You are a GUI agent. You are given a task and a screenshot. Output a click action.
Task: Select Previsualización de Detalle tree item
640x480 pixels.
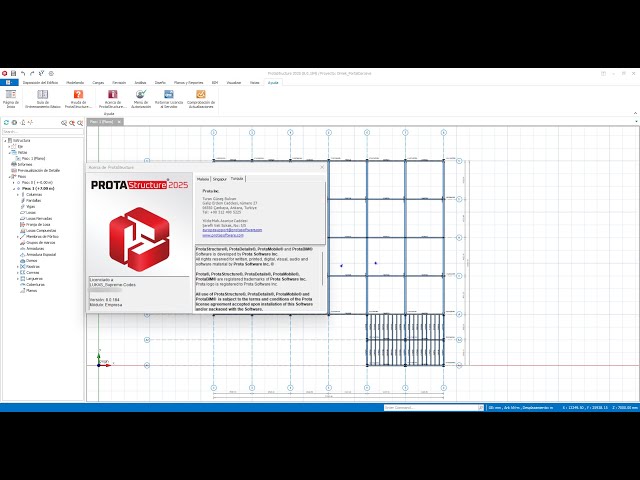point(39,171)
